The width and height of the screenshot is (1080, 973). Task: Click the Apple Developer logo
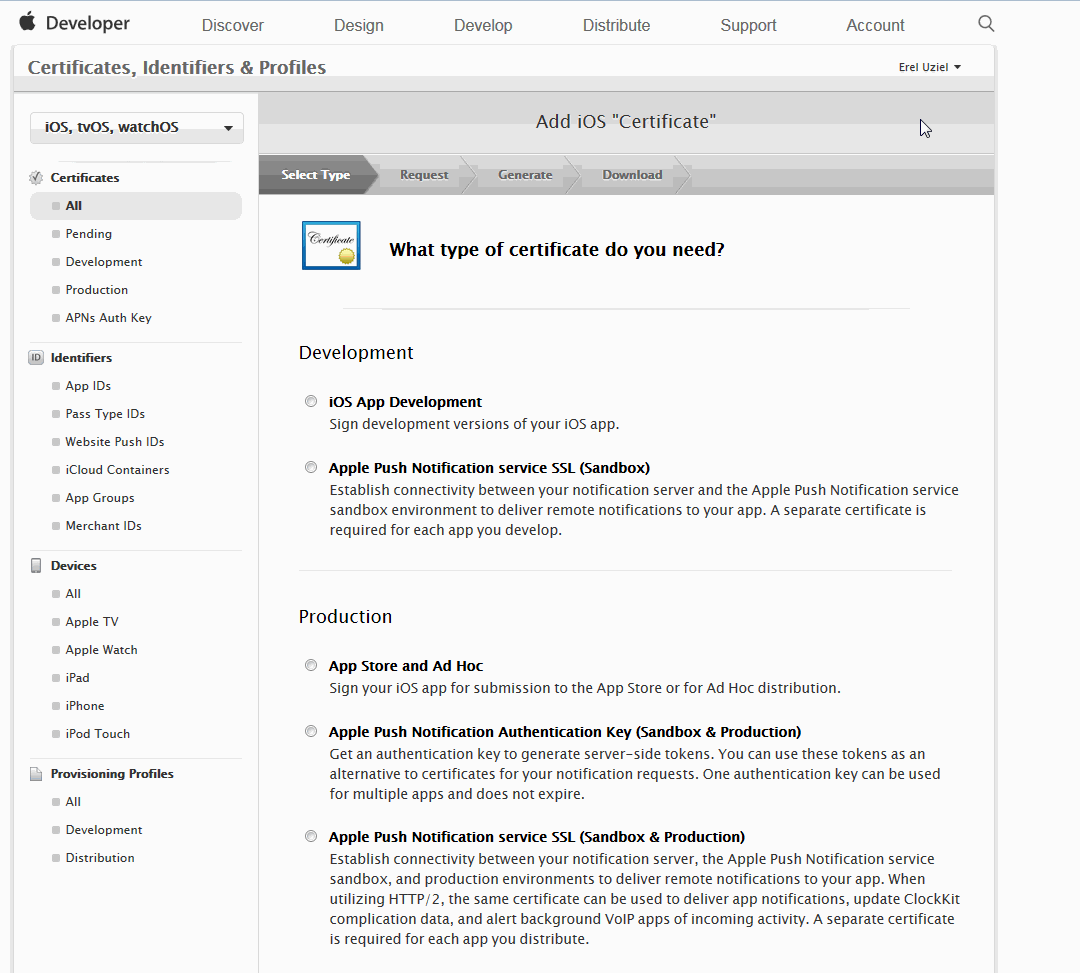(x=28, y=22)
